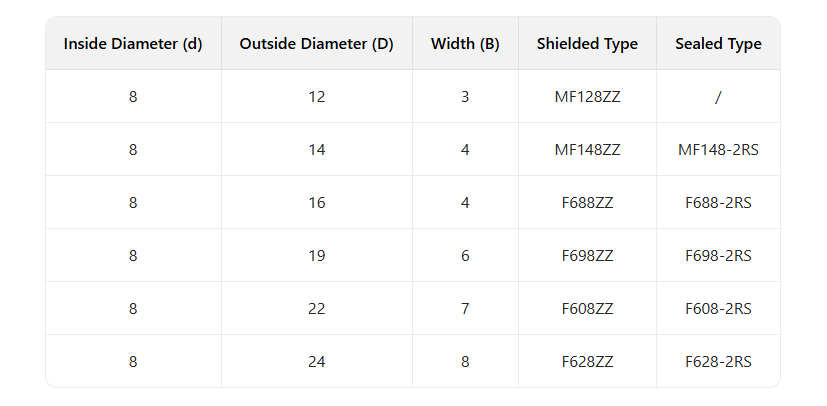Click the Shielded Type column header

click(587, 44)
